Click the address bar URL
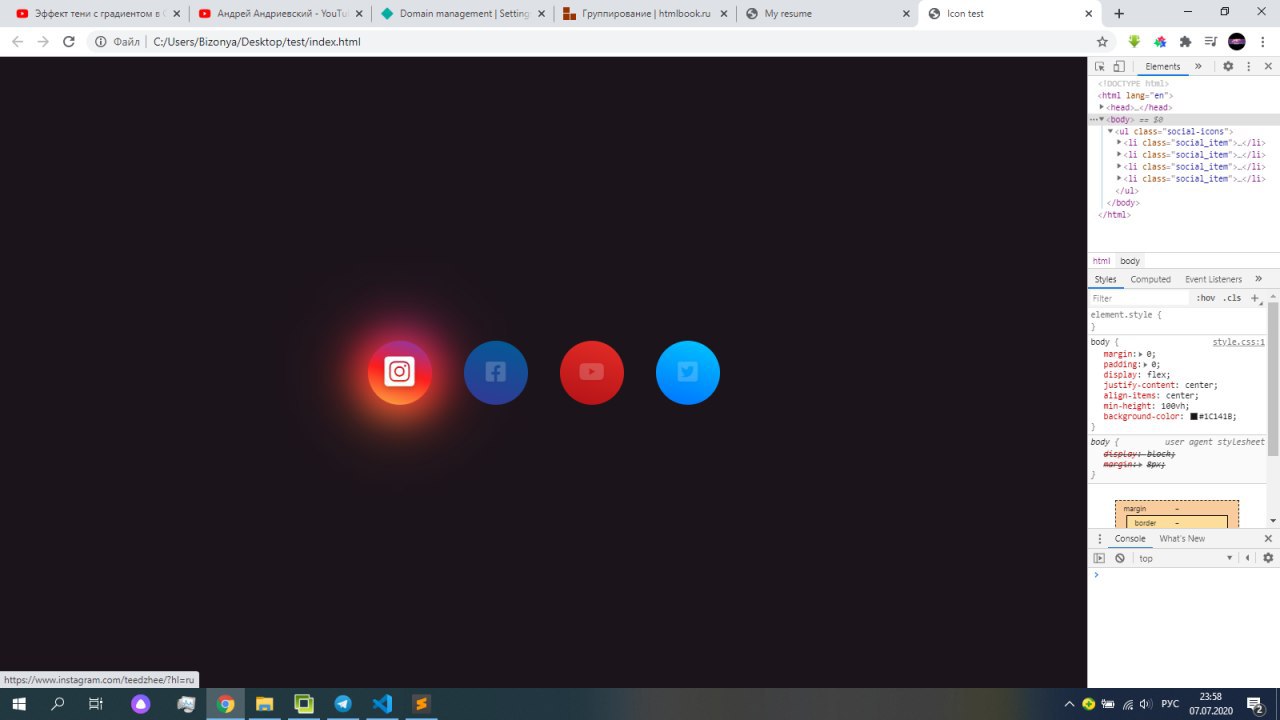The width and height of the screenshot is (1280, 720). [257, 42]
